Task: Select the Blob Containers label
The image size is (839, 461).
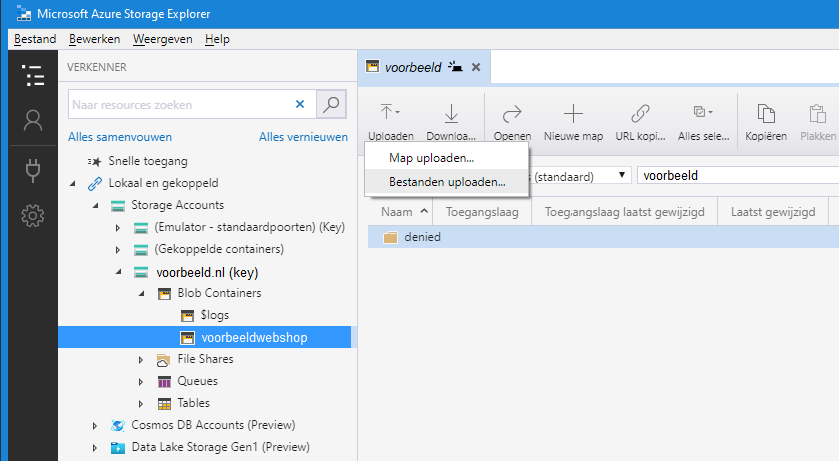Action: pyautogui.click(x=219, y=293)
